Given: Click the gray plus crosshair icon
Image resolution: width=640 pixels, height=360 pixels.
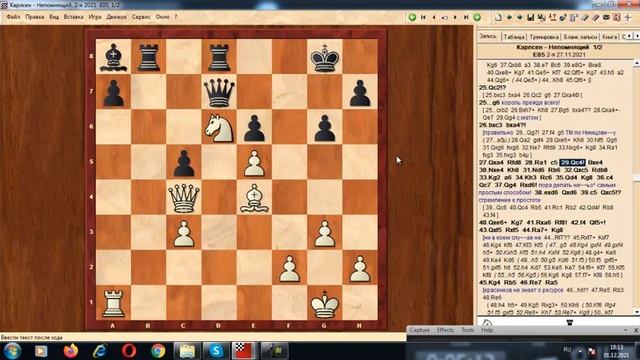Looking at the screenshot, I should point(628,17).
